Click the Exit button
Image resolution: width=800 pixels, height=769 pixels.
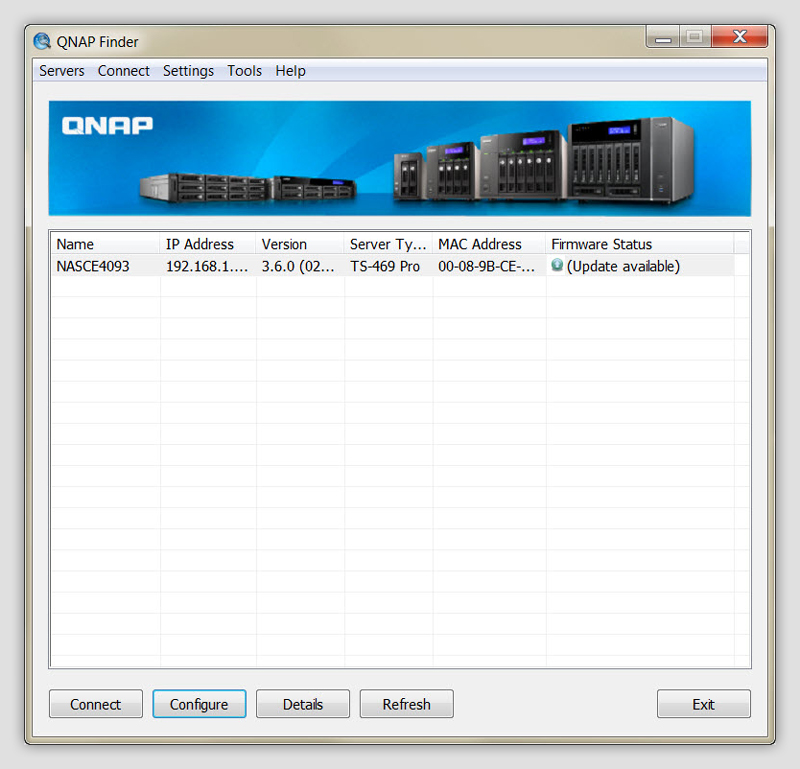704,704
